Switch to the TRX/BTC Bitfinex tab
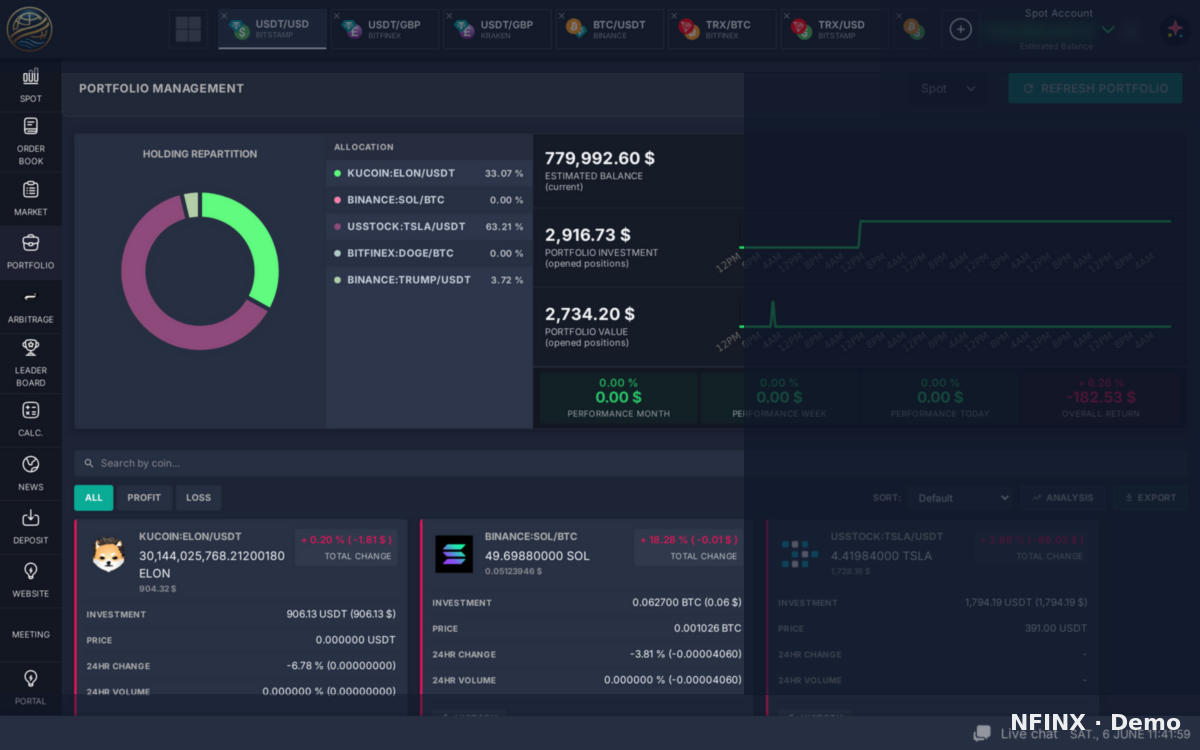1200x750 pixels. [722, 29]
